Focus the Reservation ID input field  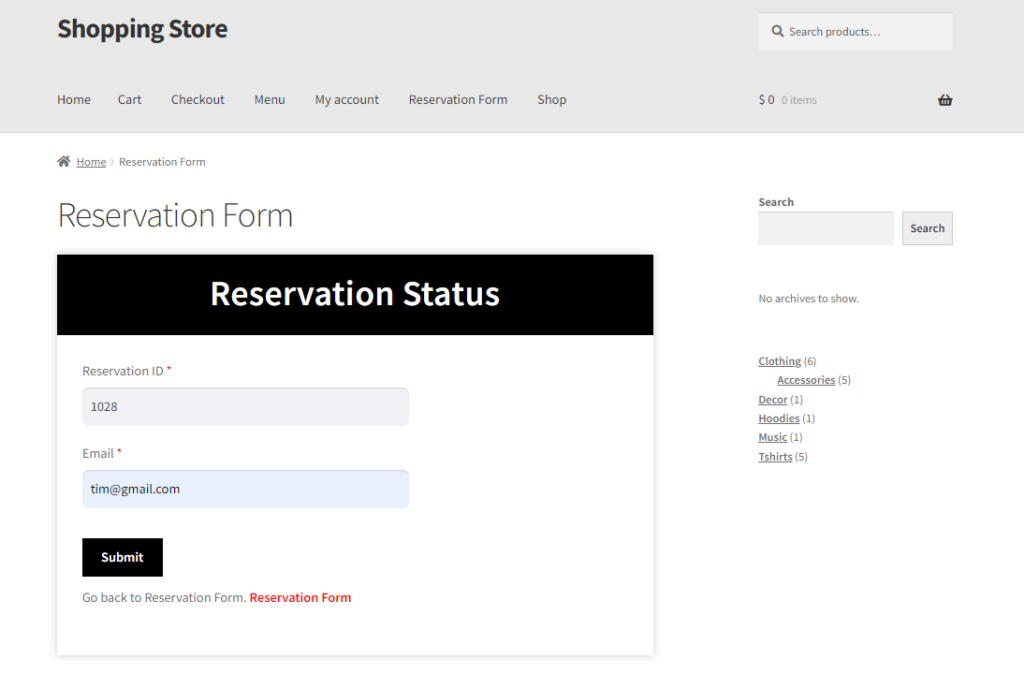click(246, 407)
